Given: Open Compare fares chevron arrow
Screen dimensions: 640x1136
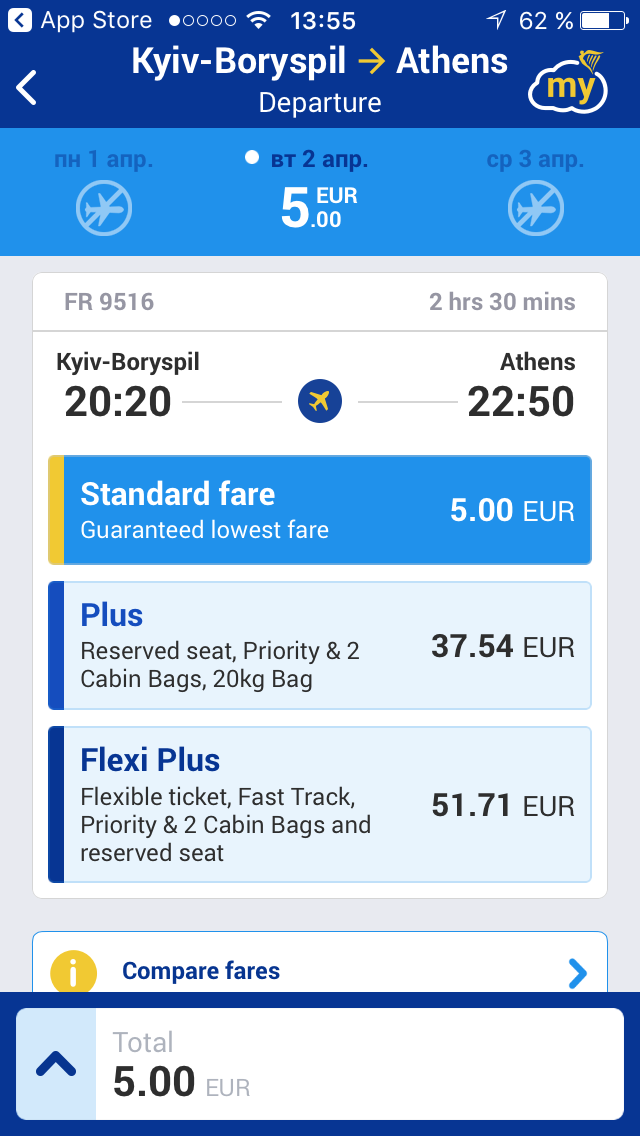Looking at the screenshot, I should [x=577, y=972].
